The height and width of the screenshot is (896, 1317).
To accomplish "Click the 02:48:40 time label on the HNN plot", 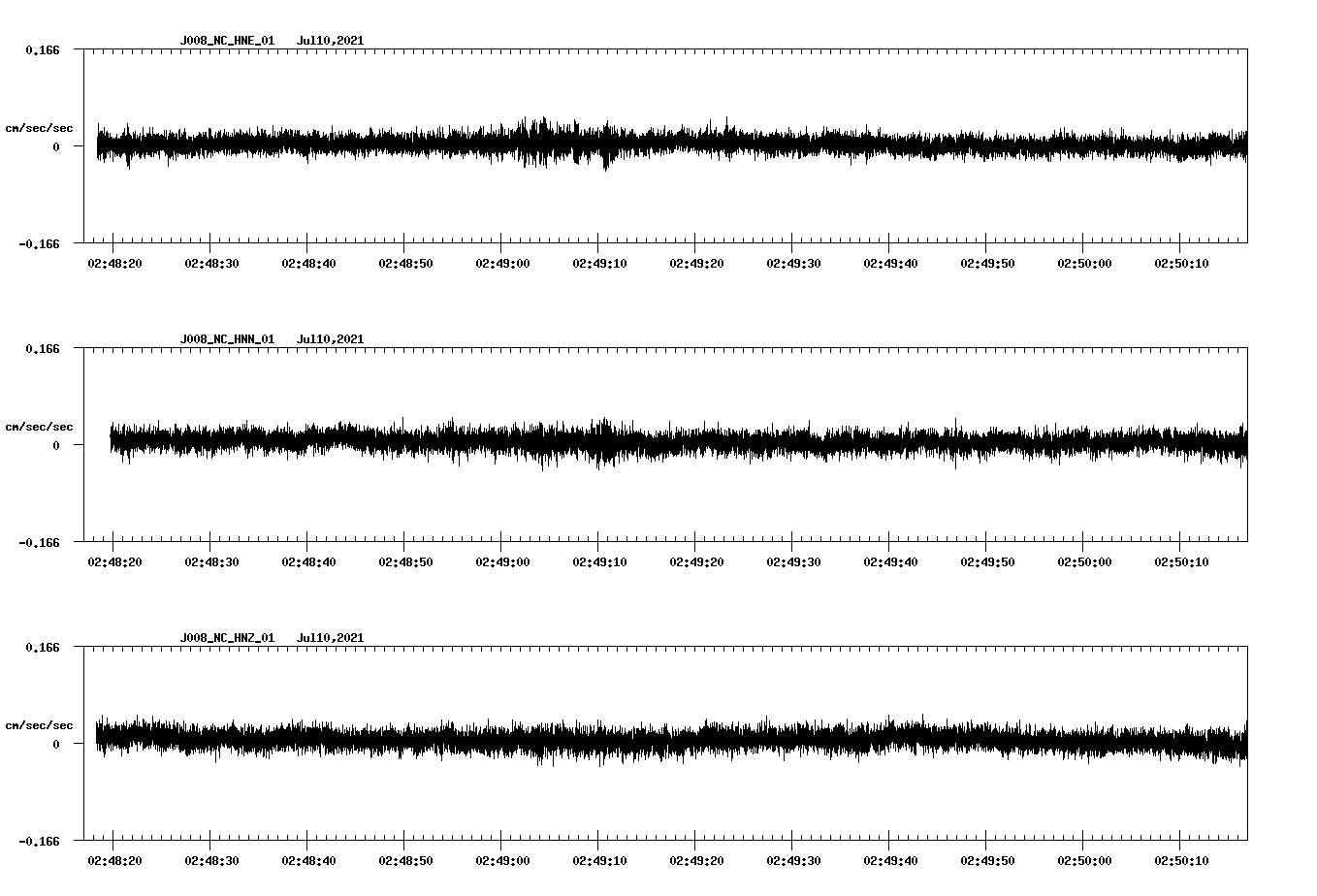I will (x=308, y=561).
